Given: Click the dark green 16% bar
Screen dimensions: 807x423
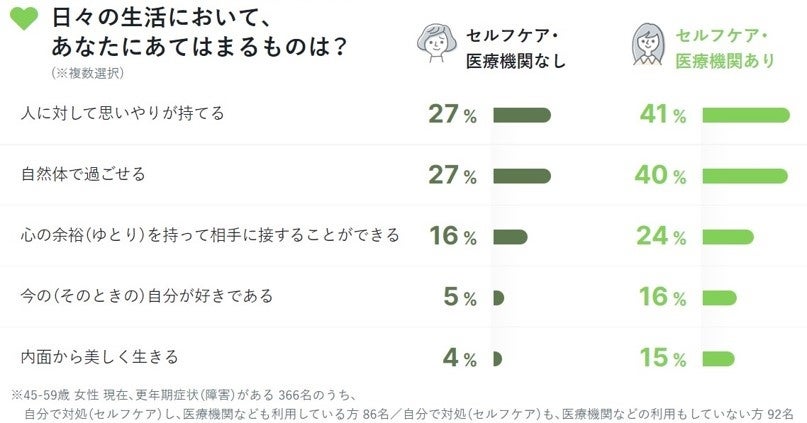Looking at the screenshot, I should coord(509,237).
